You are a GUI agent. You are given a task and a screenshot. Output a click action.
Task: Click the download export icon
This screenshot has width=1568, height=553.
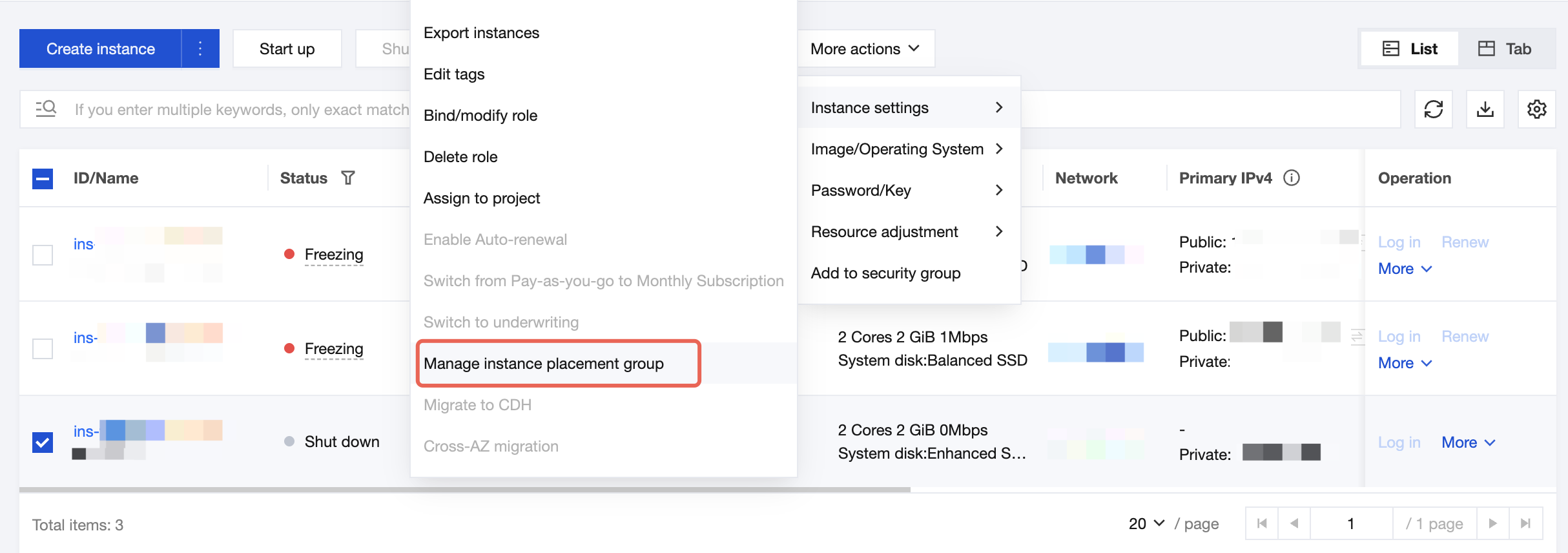coord(1485,109)
